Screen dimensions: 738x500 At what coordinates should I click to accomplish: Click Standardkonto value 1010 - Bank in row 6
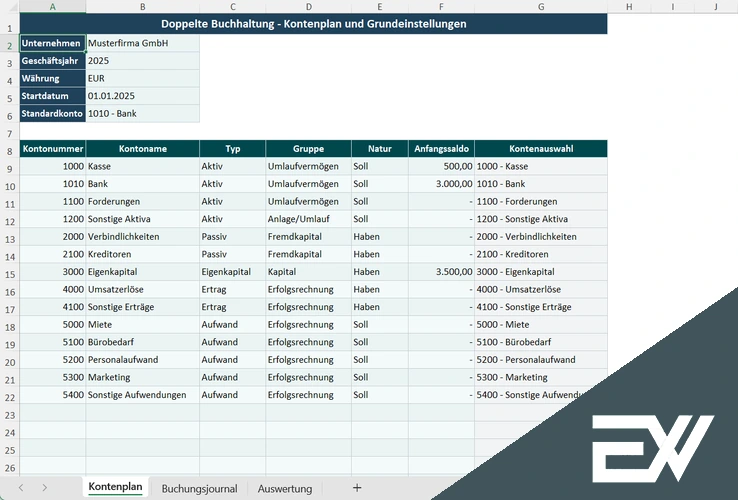click(x=143, y=113)
